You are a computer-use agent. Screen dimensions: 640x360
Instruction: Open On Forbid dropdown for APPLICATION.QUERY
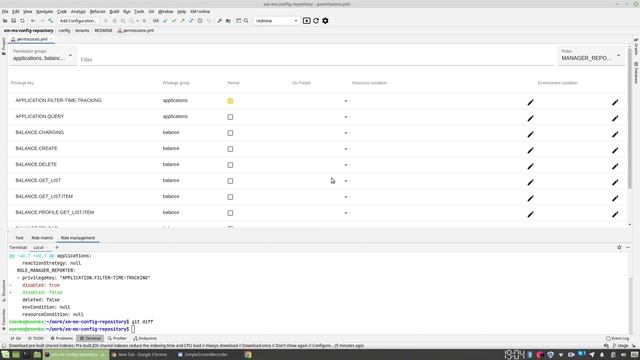coord(346,117)
